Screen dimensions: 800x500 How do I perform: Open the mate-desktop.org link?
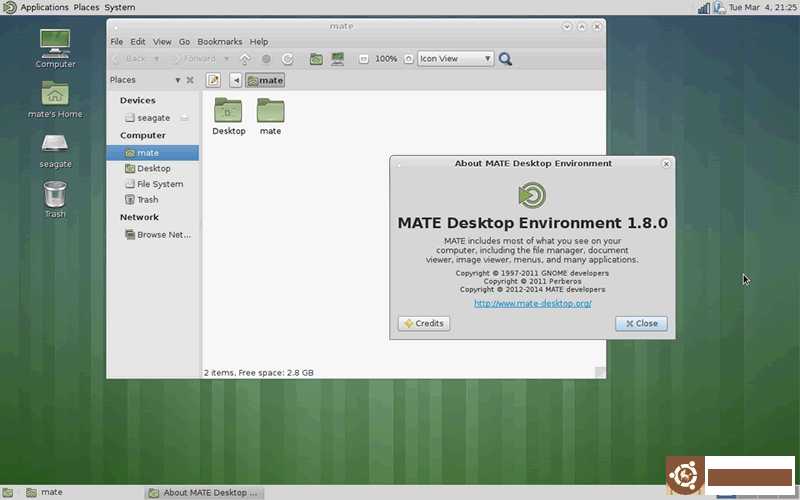533,304
